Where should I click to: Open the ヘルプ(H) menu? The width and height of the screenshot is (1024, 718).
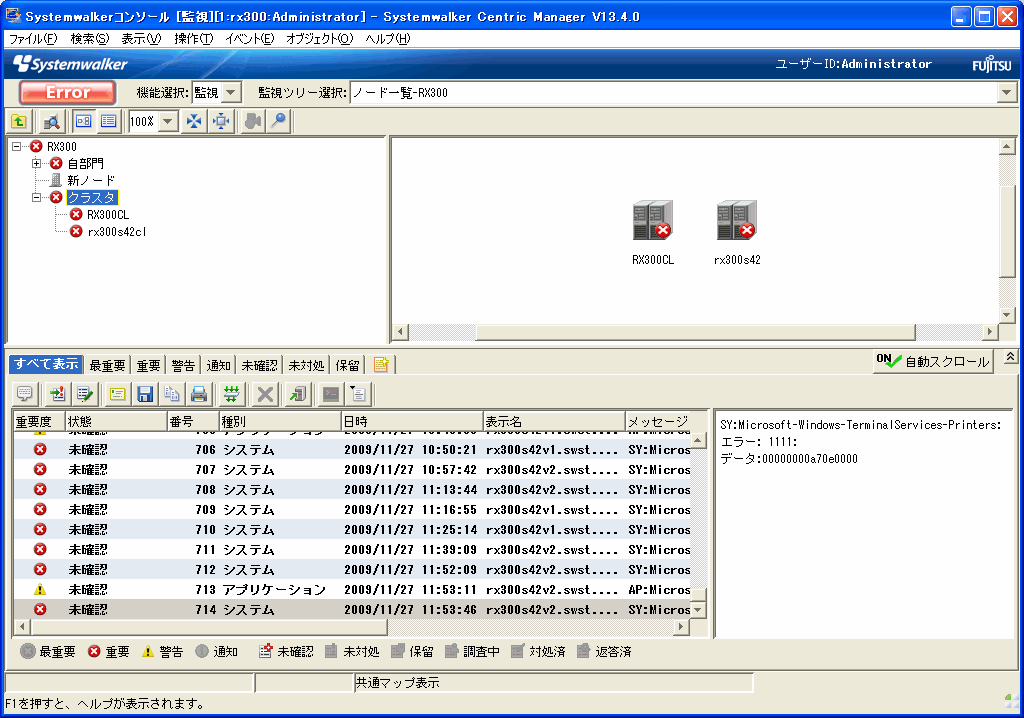click(388, 39)
